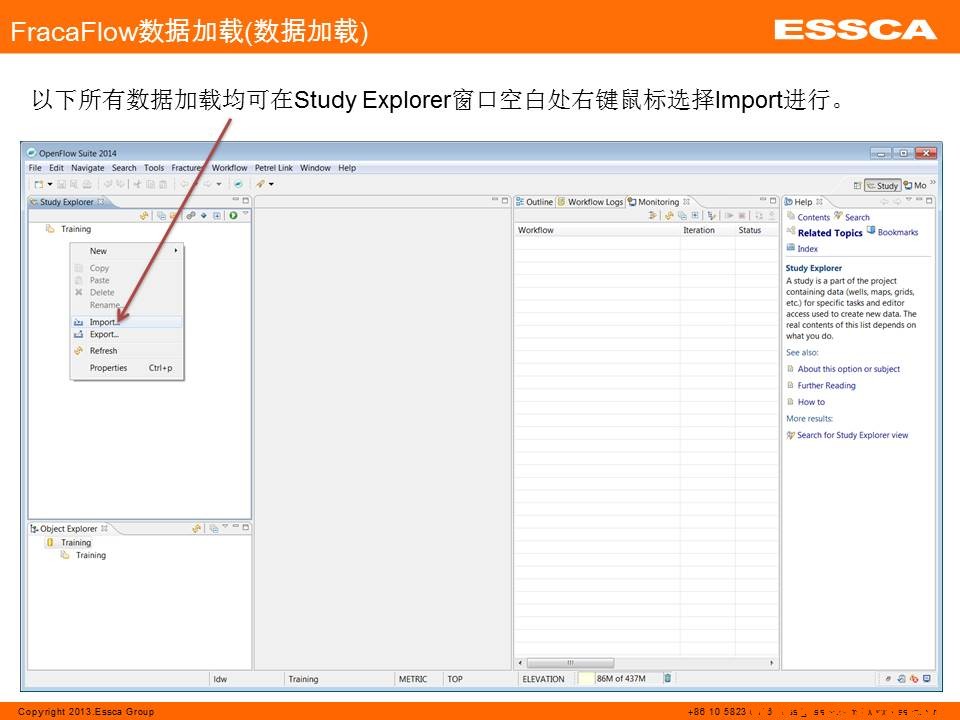Minimize the Monitoring panel view
The height and width of the screenshot is (720, 960).
point(761,202)
